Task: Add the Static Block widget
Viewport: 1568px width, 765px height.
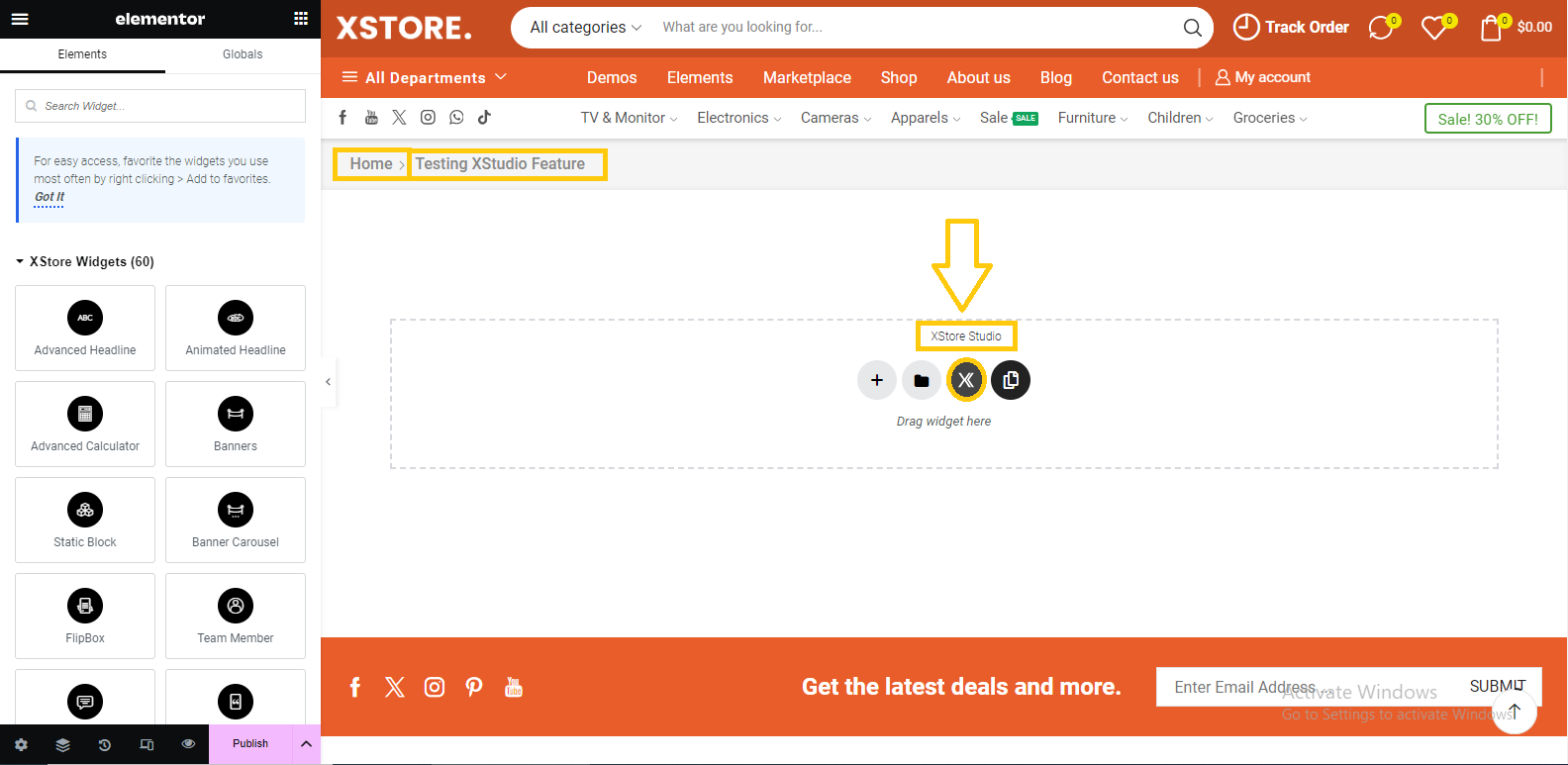Action: point(85,521)
